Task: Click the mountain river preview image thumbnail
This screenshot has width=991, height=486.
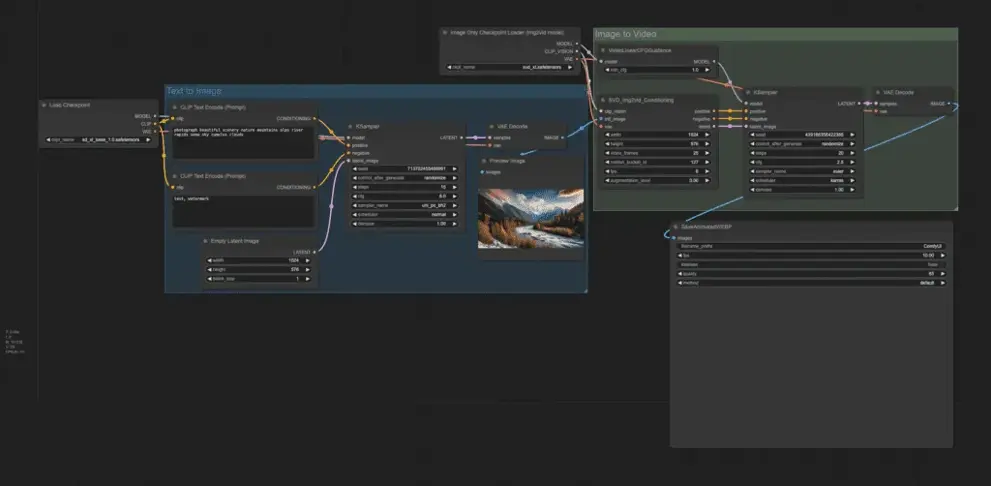Action: point(530,218)
